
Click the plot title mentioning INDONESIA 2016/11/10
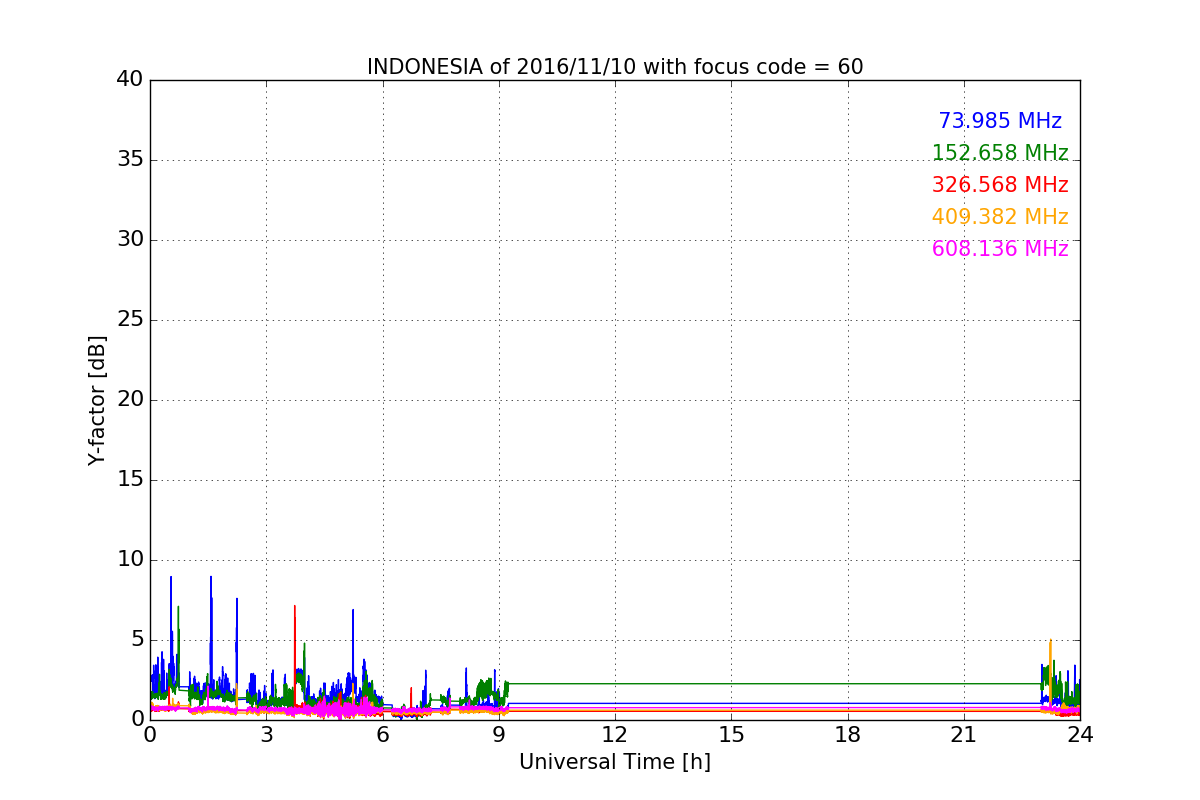click(x=615, y=67)
